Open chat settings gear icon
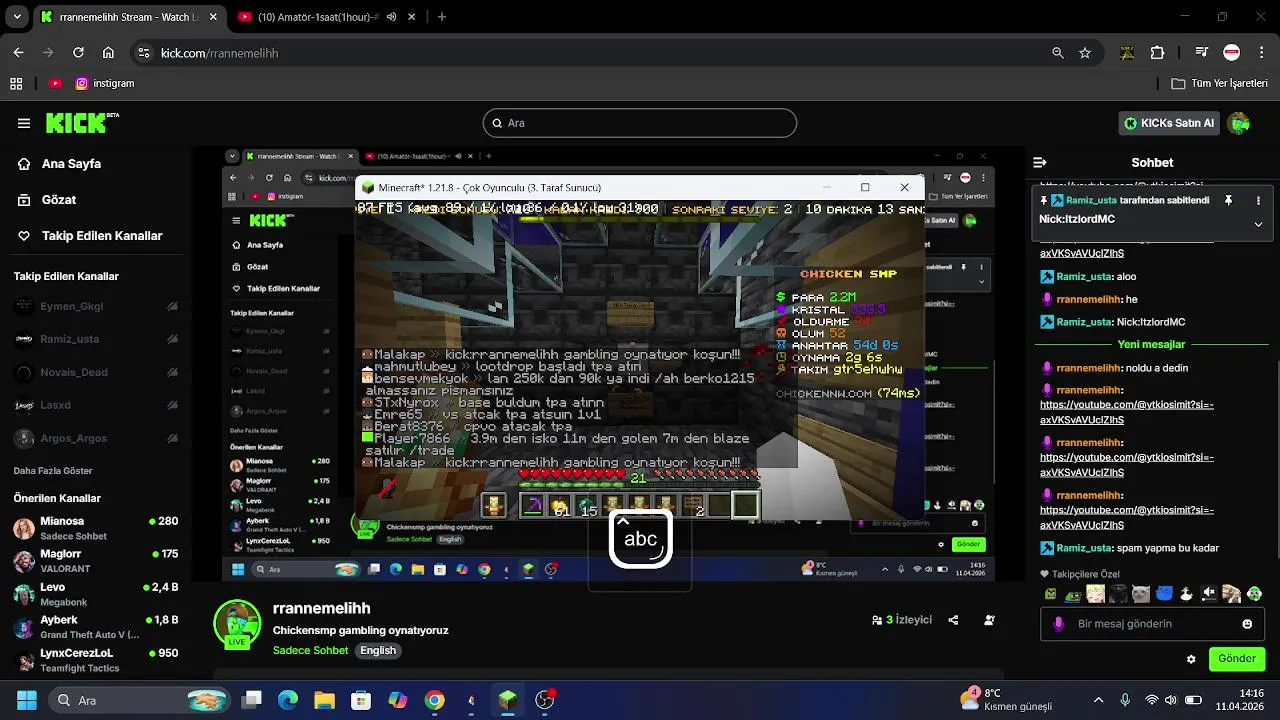The height and width of the screenshot is (720, 1280). [x=1191, y=659]
